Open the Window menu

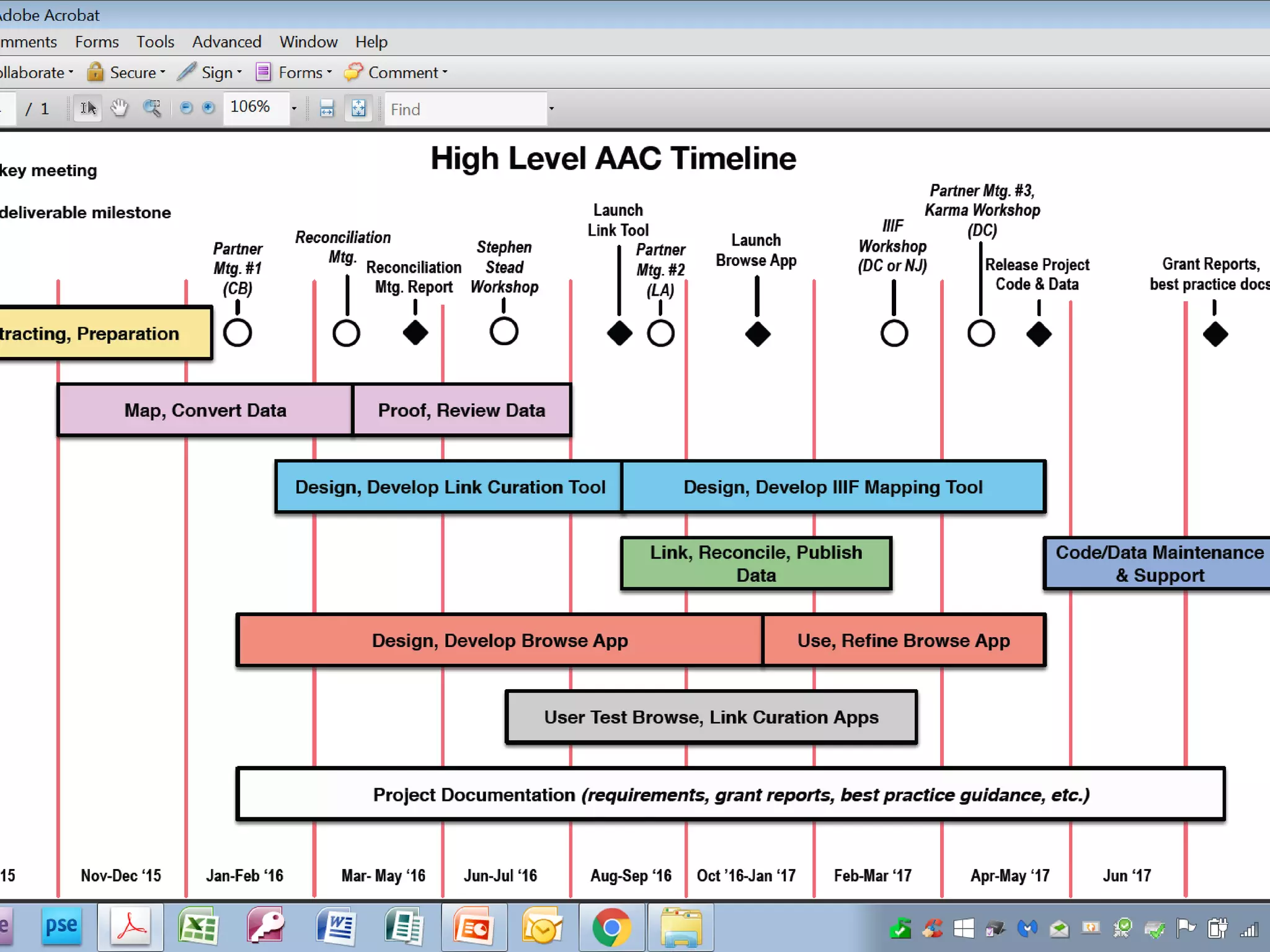click(x=308, y=42)
